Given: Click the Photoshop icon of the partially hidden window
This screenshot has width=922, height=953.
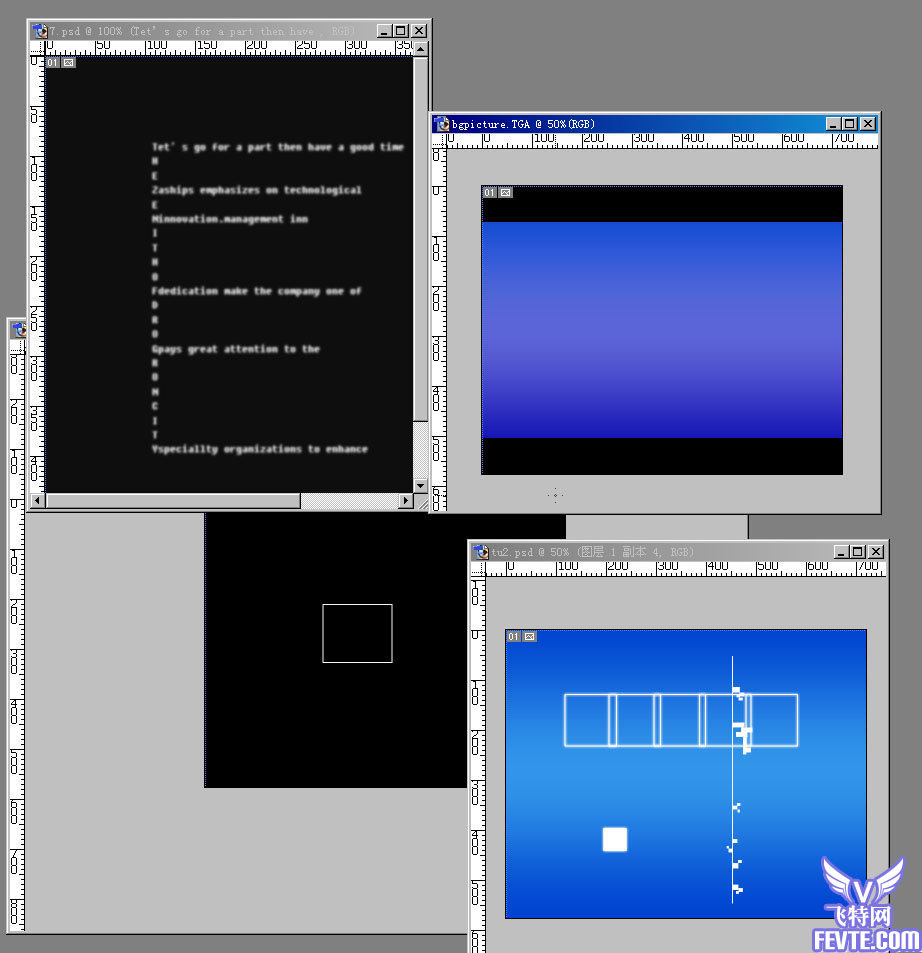Looking at the screenshot, I should [19, 329].
